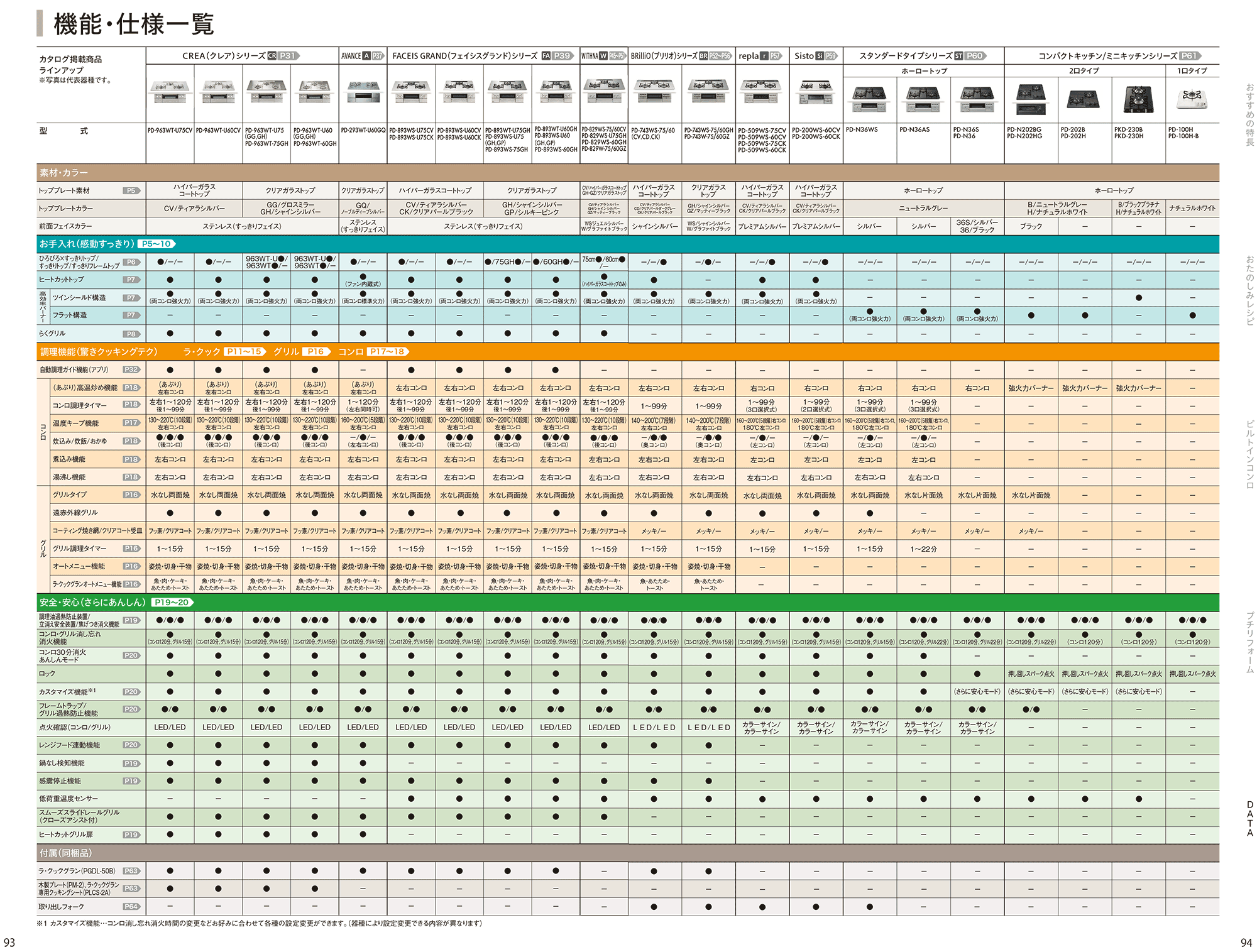Open the P16 link beside グリル in orange header
The height and width of the screenshot is (952, 1257).
[x=316, y=352]
